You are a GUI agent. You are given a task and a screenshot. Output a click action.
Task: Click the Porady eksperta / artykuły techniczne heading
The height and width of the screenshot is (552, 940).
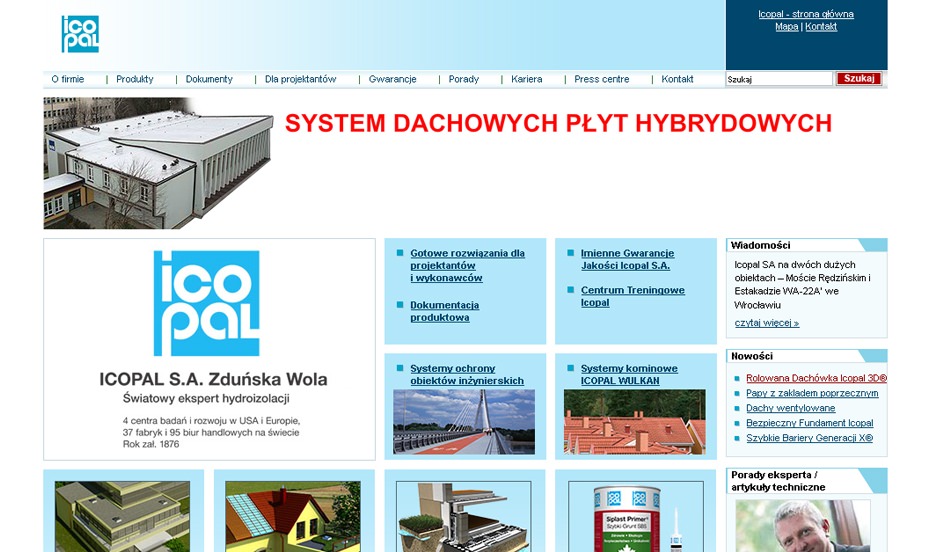click(778, 481)
